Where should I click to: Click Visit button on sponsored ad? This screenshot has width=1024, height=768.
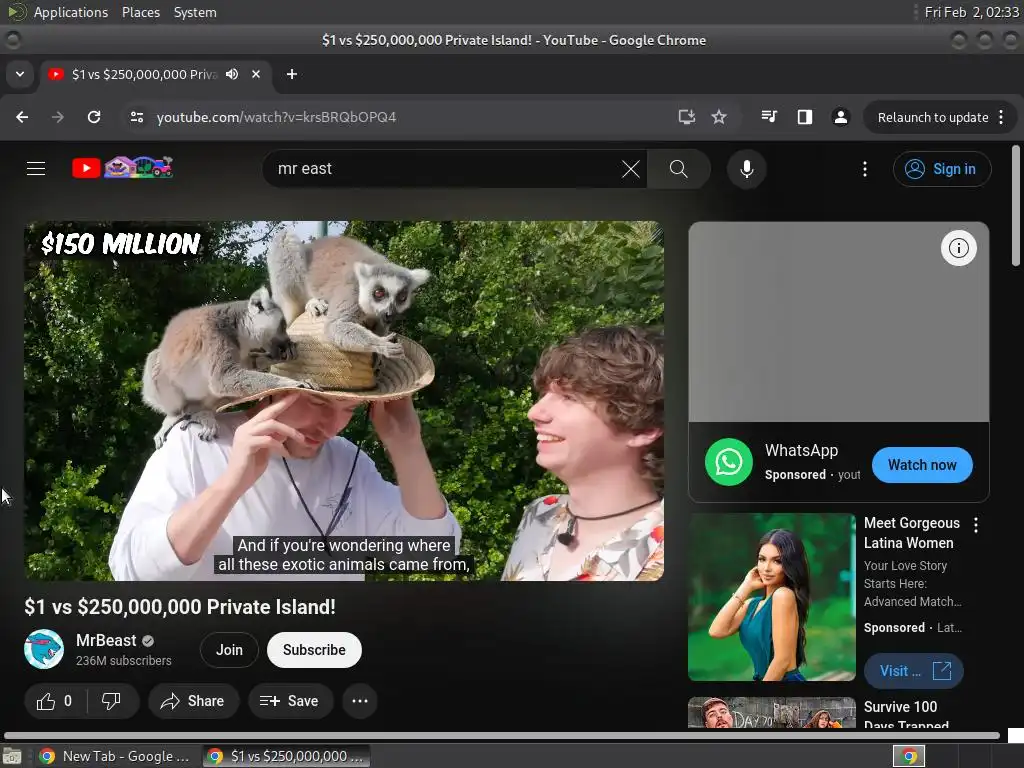914,671
